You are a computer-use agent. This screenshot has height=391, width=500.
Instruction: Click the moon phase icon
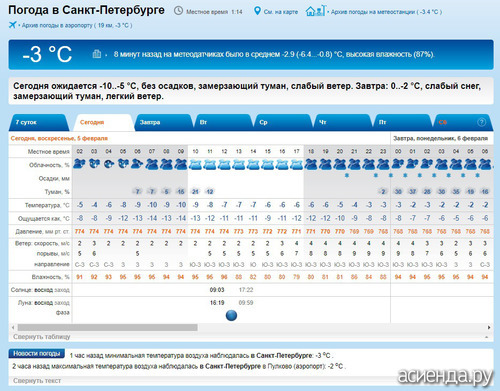click(231, 315)
